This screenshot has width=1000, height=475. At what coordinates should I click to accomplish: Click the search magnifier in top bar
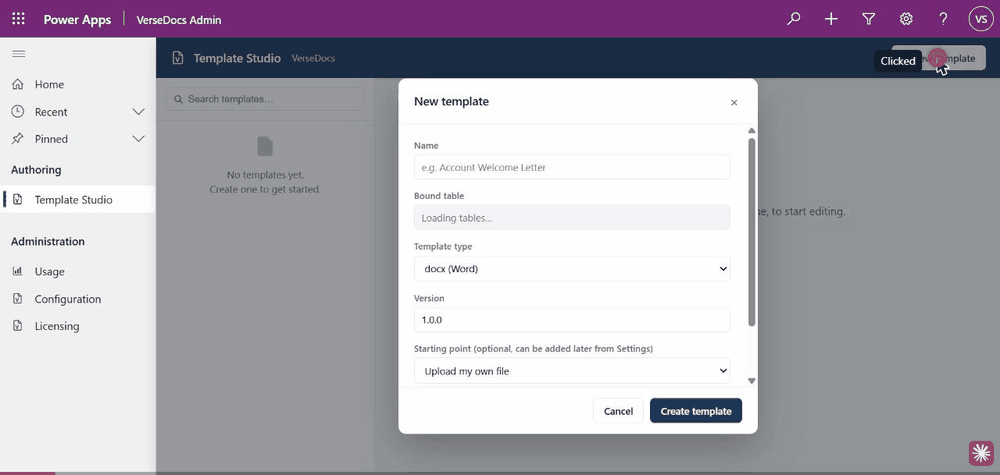[793, 19]
